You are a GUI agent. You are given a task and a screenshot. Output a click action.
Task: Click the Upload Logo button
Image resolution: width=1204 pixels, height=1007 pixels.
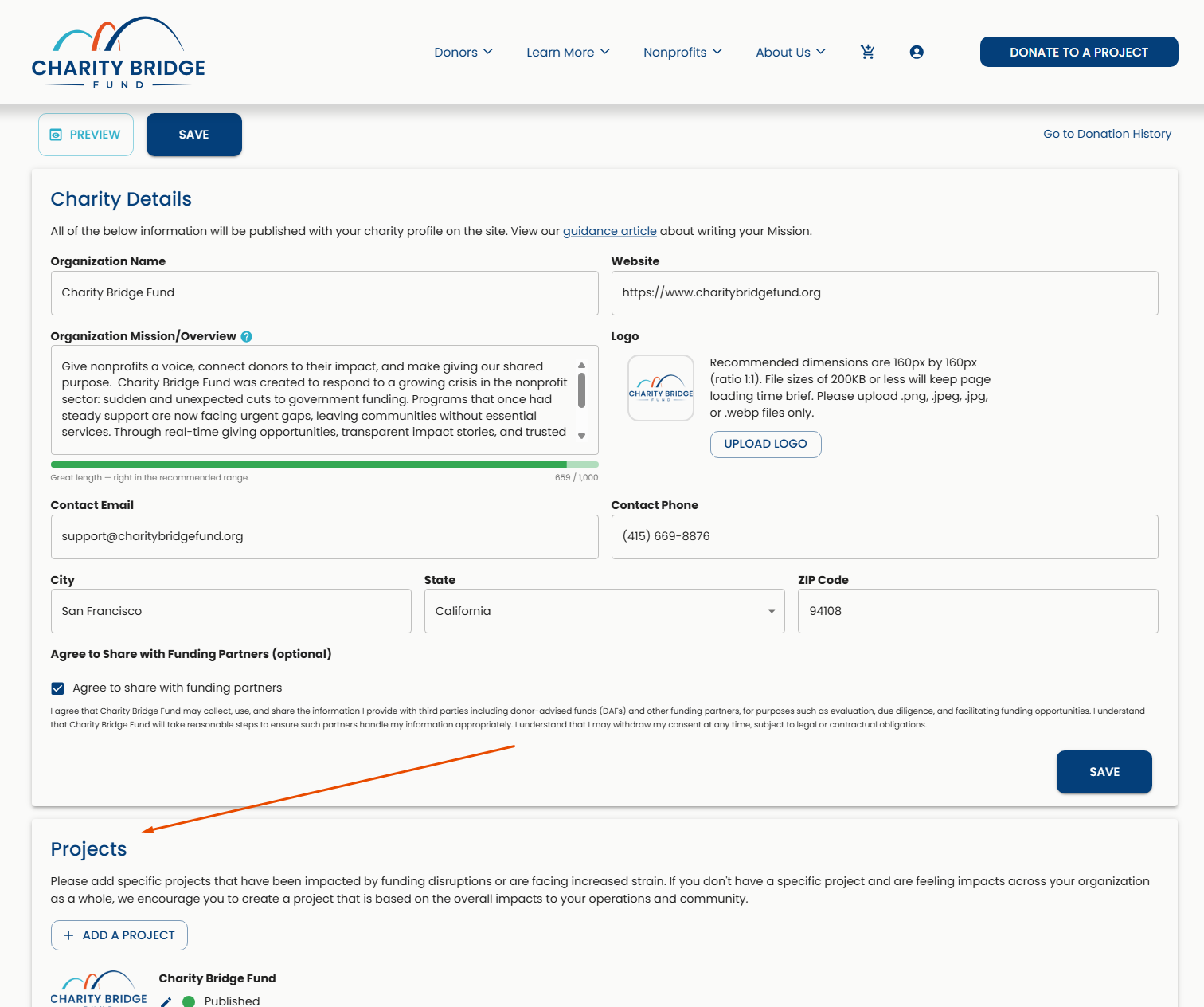765,445
